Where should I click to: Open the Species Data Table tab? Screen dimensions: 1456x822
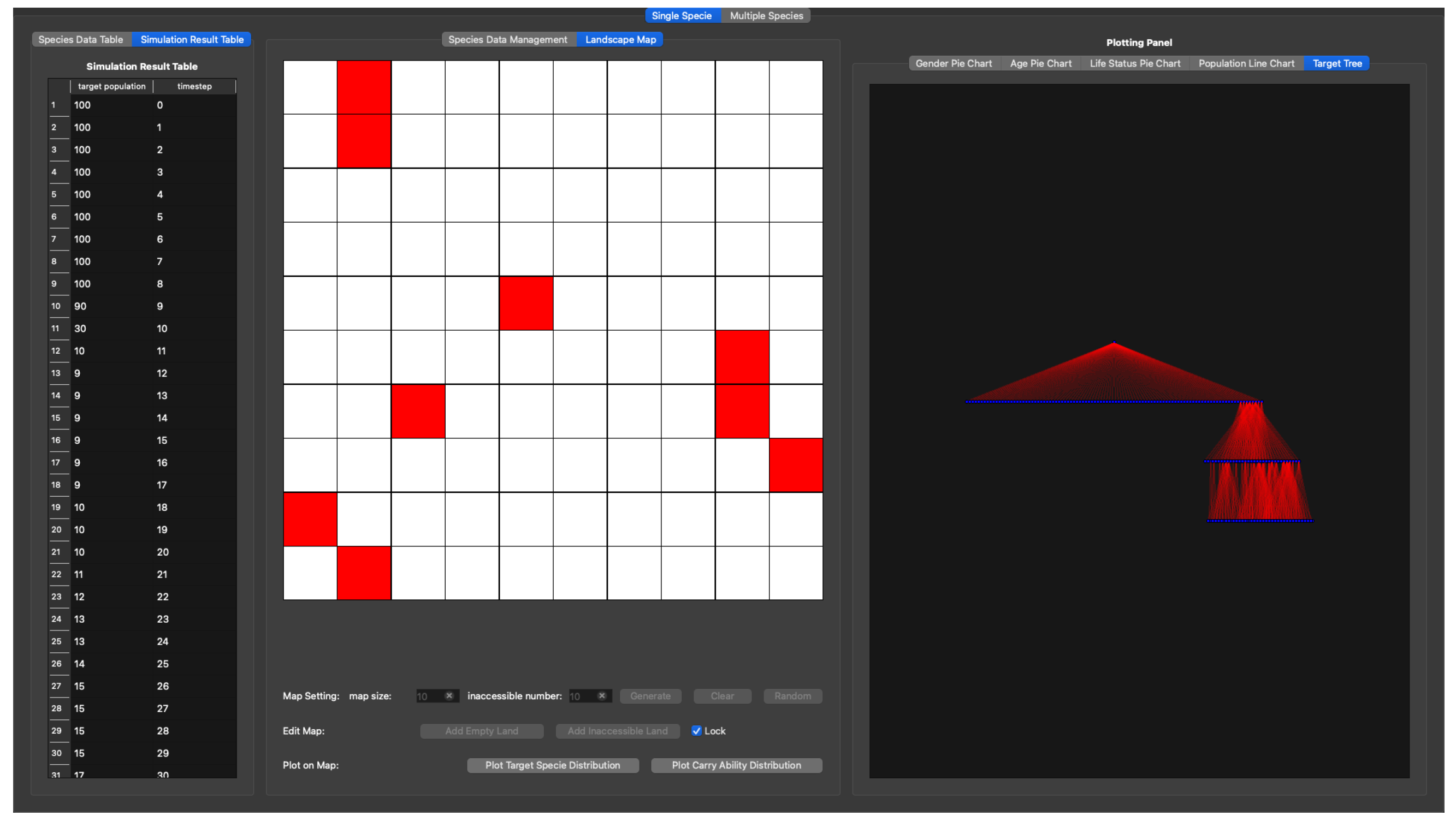click(81, 39)
